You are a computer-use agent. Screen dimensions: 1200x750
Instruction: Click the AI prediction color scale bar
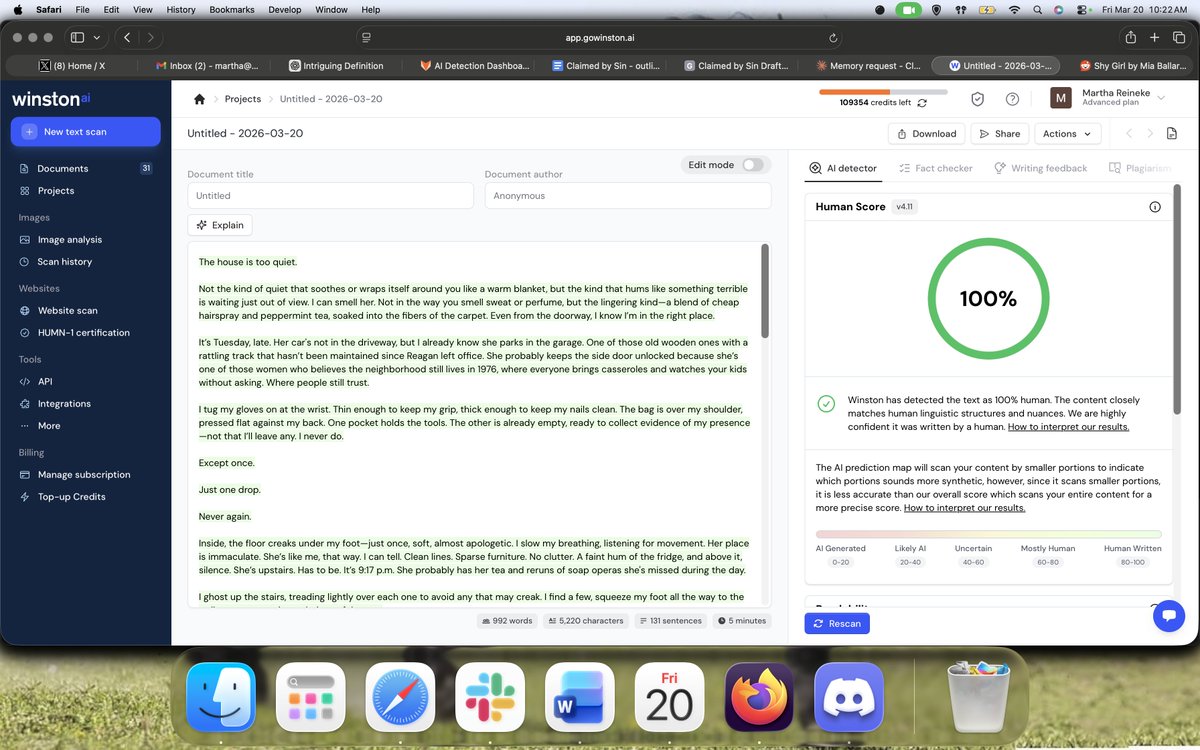988,534
